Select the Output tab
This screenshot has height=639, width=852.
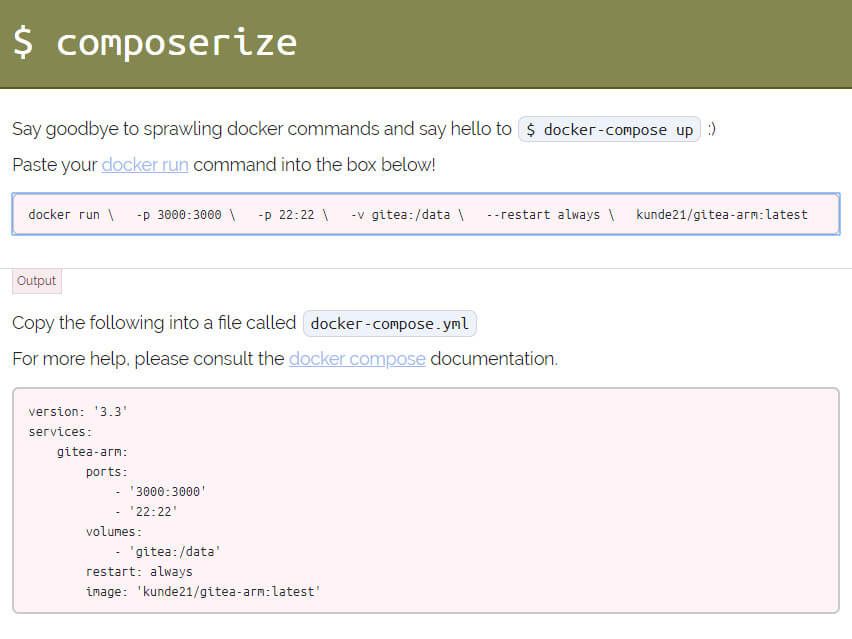tap(36, 281)
